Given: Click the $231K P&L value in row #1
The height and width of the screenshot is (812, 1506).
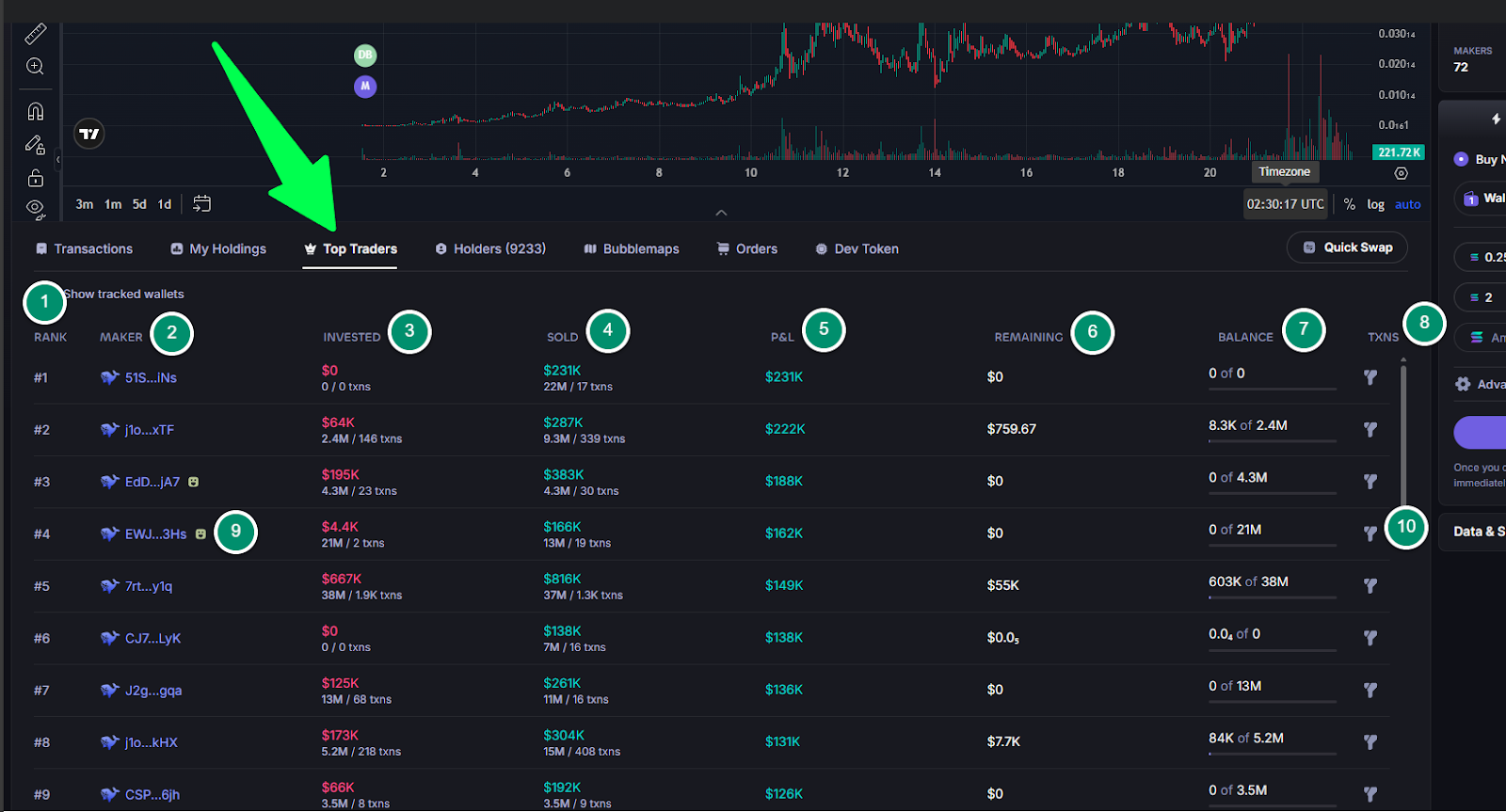Looking at the screenshot, I should click(784, 377).
